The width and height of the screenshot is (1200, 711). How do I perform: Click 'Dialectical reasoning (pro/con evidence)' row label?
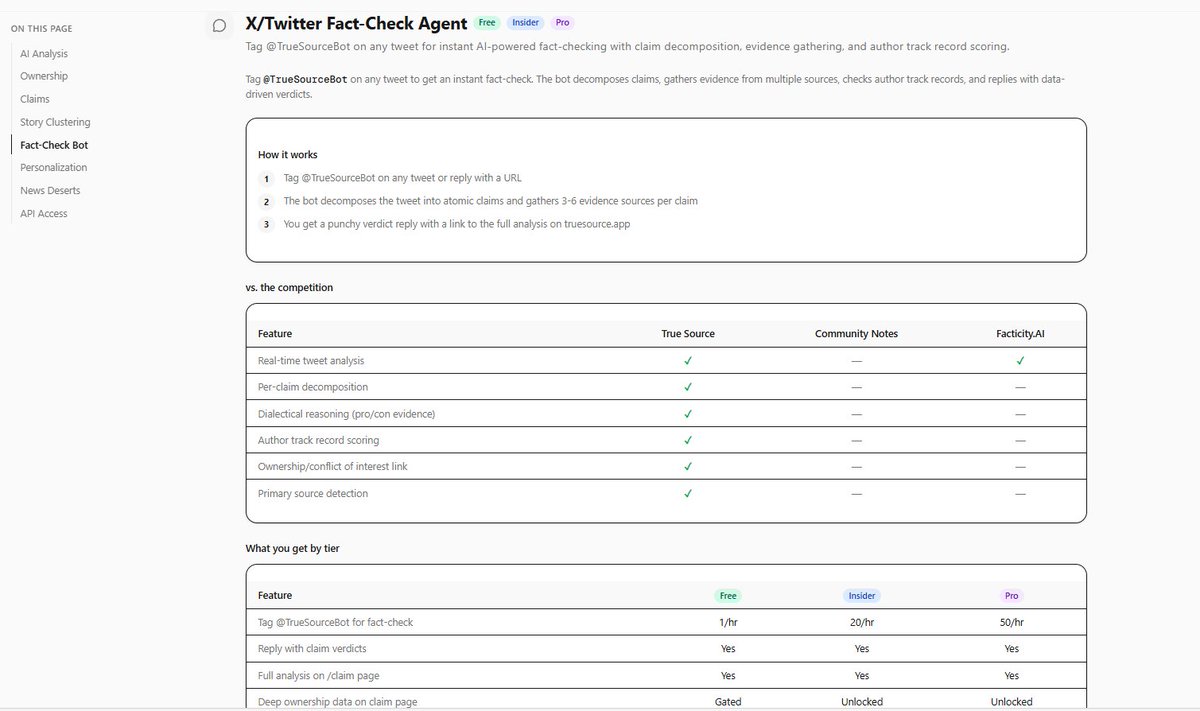346,413
